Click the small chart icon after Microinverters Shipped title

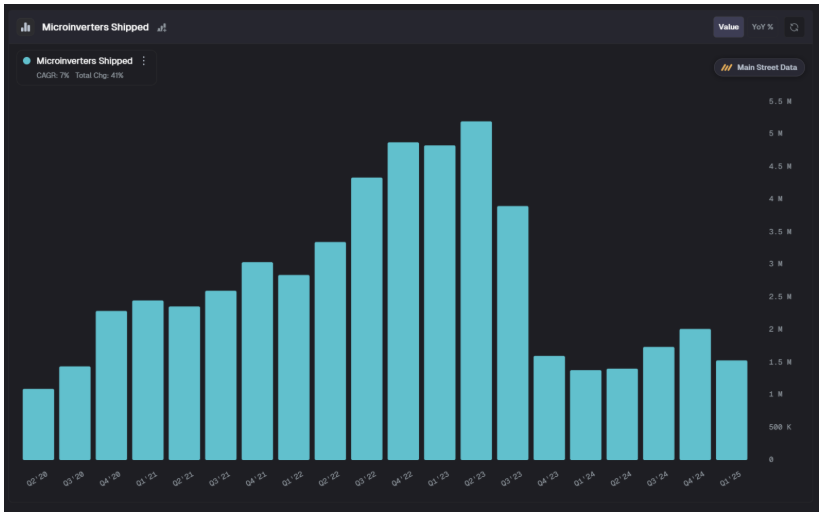click(x=162, y=27)
